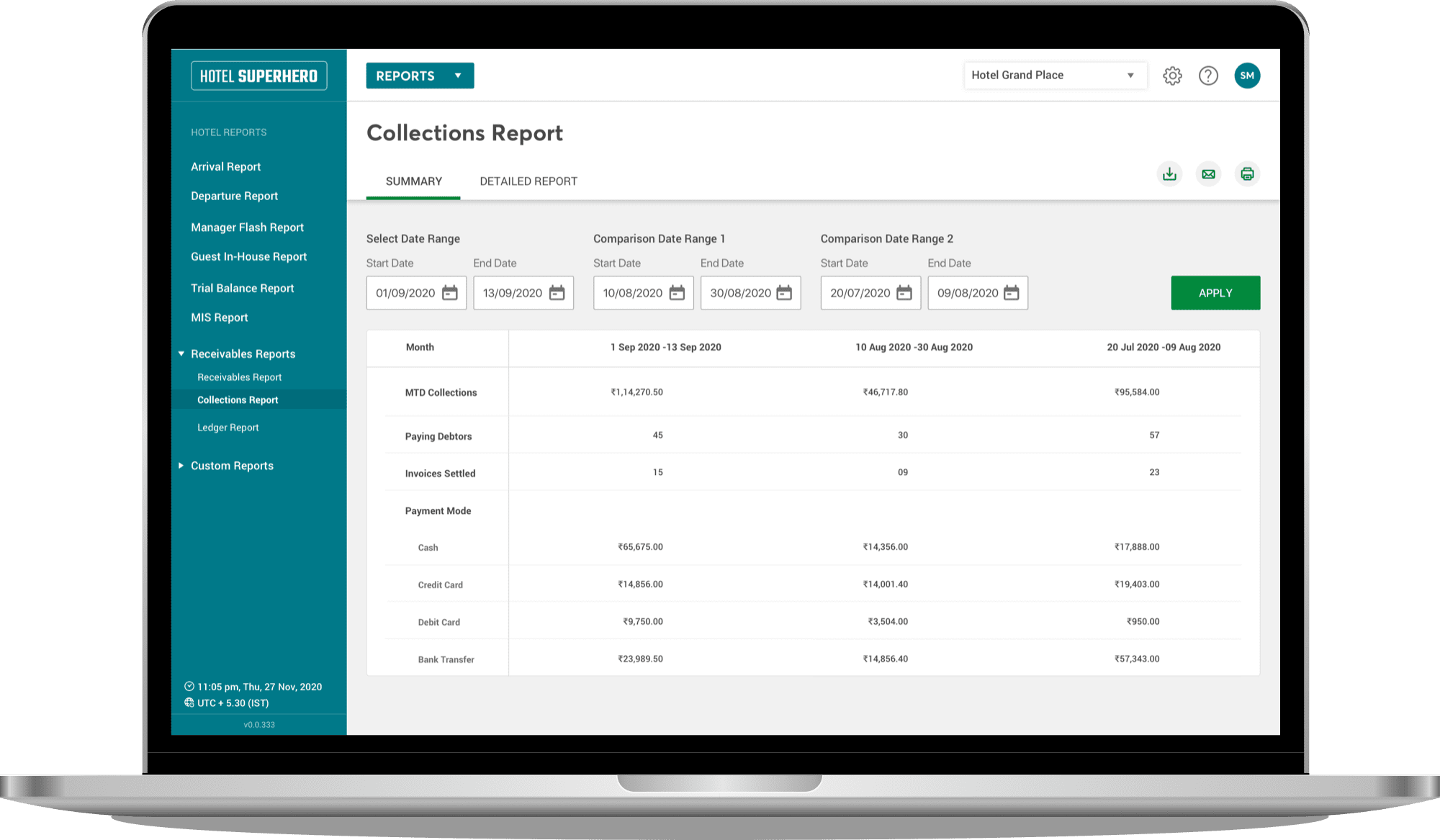Select the Summary tab
This screenshot has width=1440, height=840.
coord(413,181)
